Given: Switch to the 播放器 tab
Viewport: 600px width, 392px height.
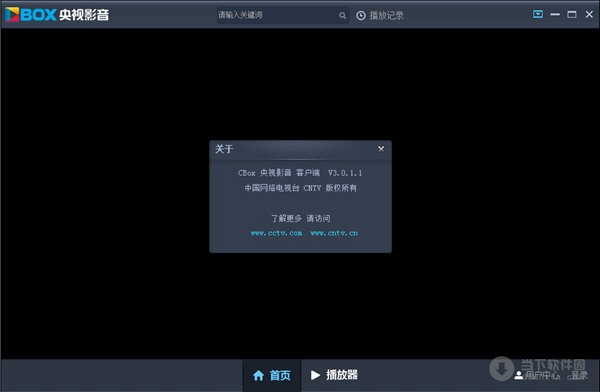Looking at the screenshot, I should 334,375.
